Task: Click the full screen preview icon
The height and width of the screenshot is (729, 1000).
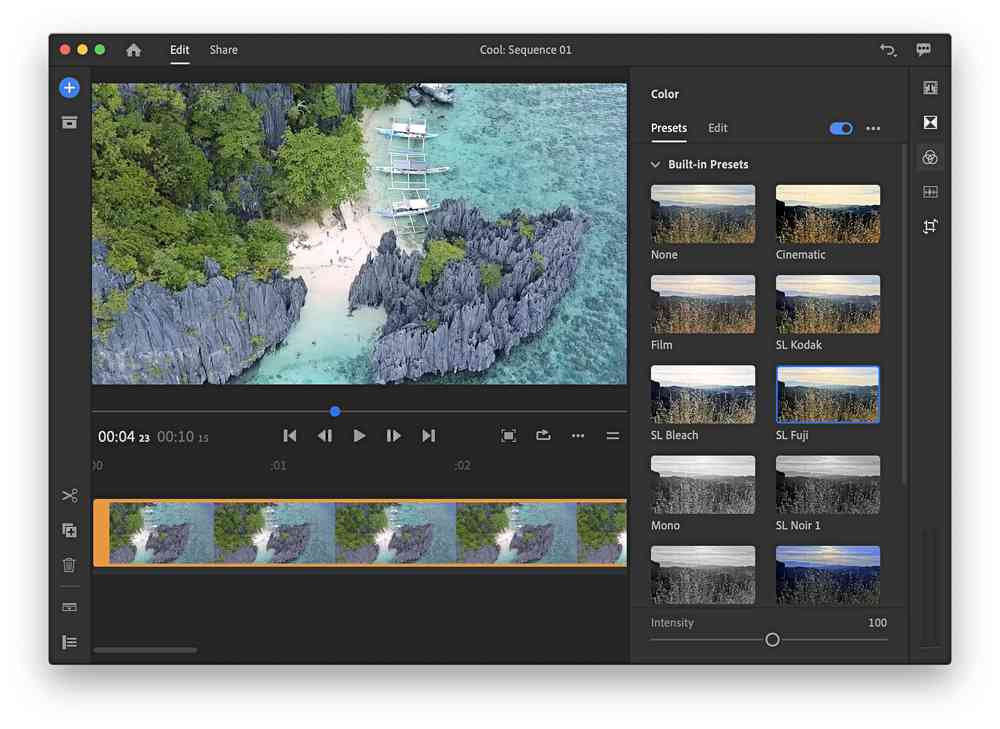Action: coord(508,436)
